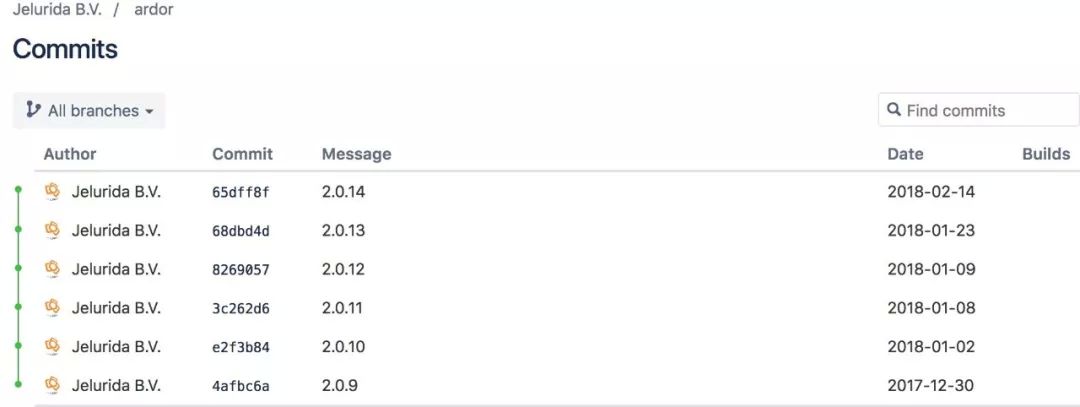Open commit 8269057
The width and height of the screenshot is (1080, 407).
pos(240,269)
